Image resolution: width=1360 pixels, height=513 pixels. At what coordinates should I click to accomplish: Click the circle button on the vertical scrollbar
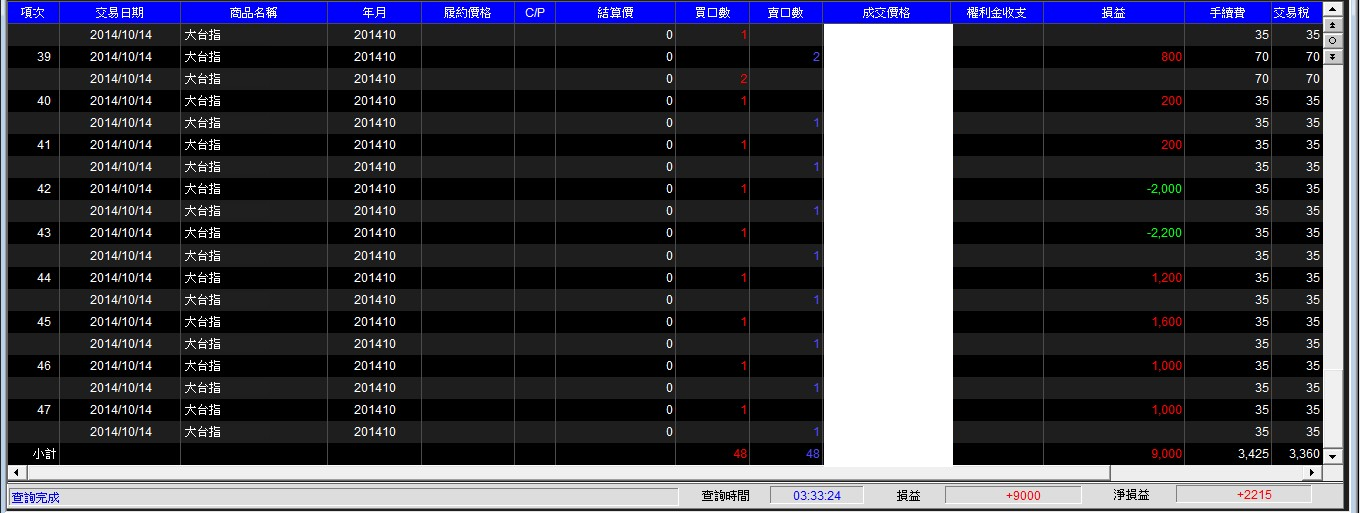pos(1331,40)
